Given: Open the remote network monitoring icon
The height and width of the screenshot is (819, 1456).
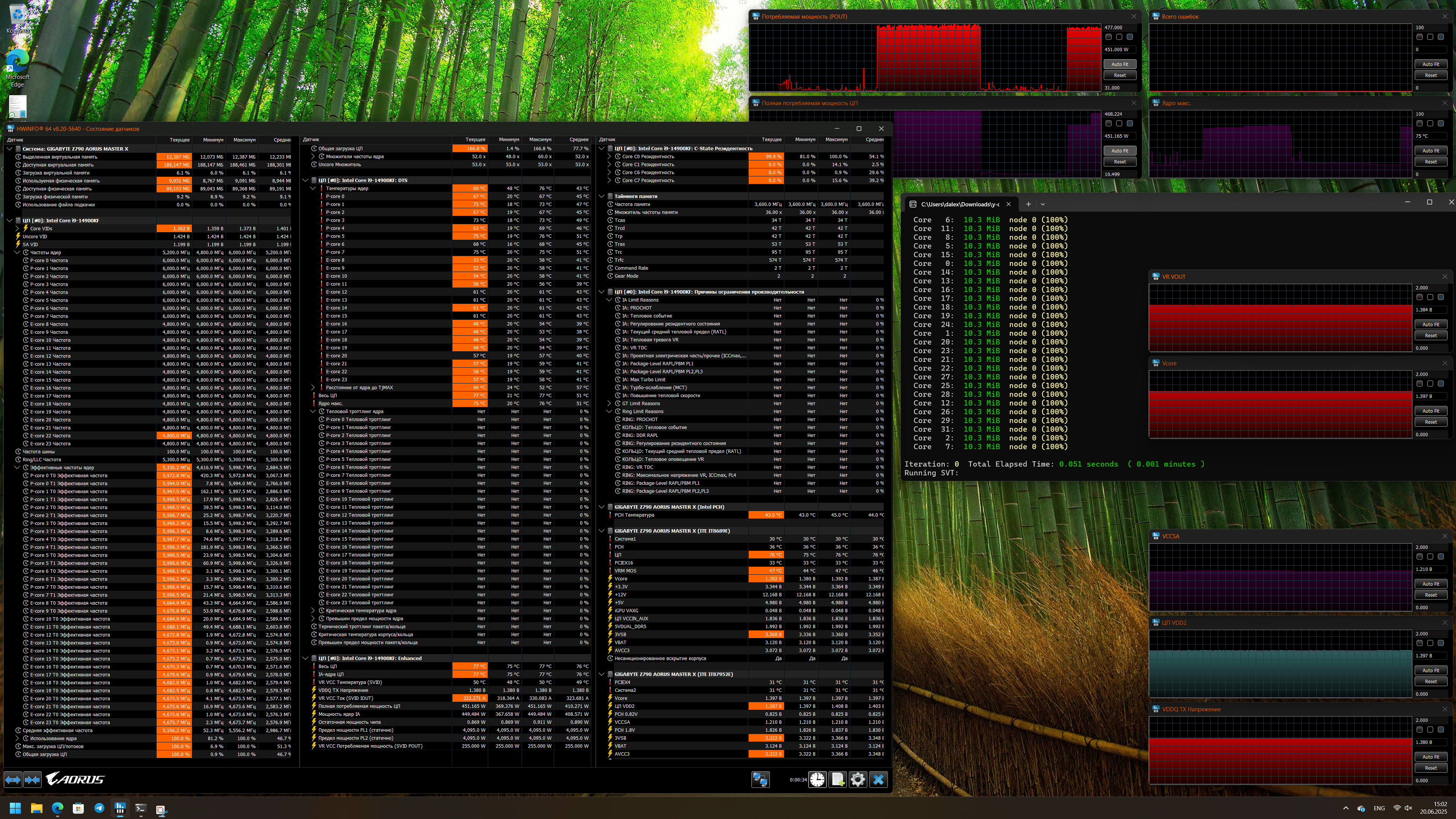Looking at the screenshot, I should point(760,780).
